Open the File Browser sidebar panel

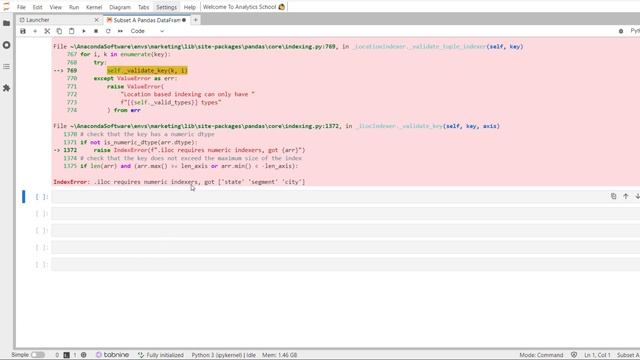click(x=7, y=23)
